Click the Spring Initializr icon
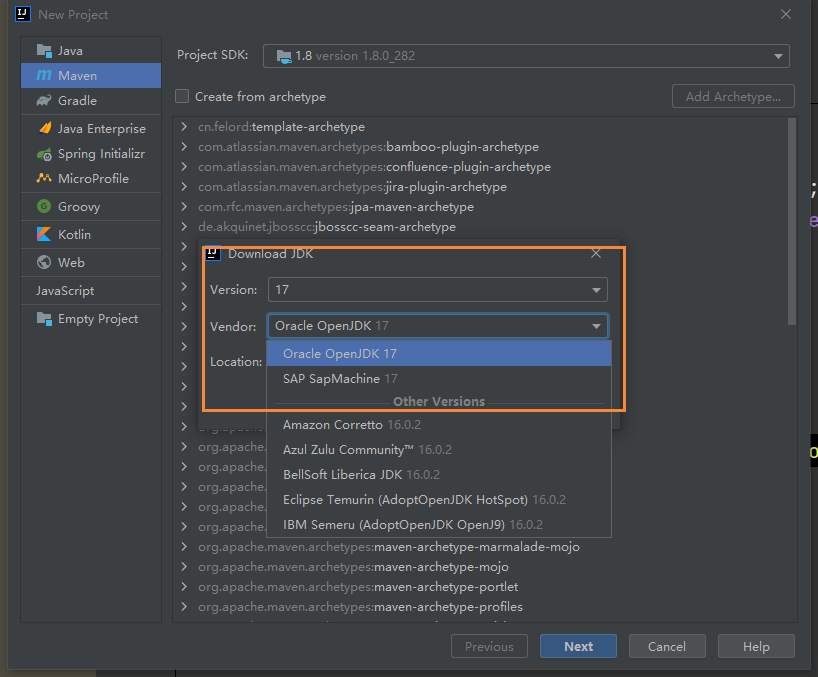Screen dimensions: 818x677 [43, 155]
